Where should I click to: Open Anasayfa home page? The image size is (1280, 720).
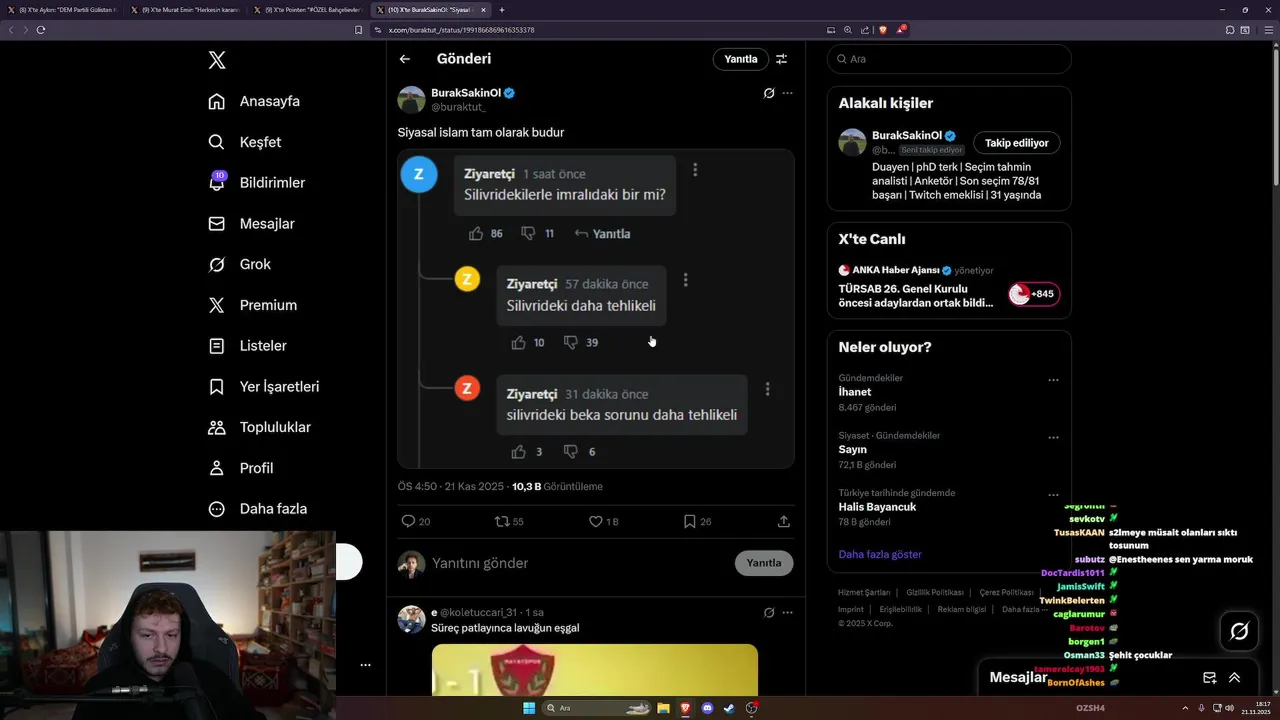(254, 101)
